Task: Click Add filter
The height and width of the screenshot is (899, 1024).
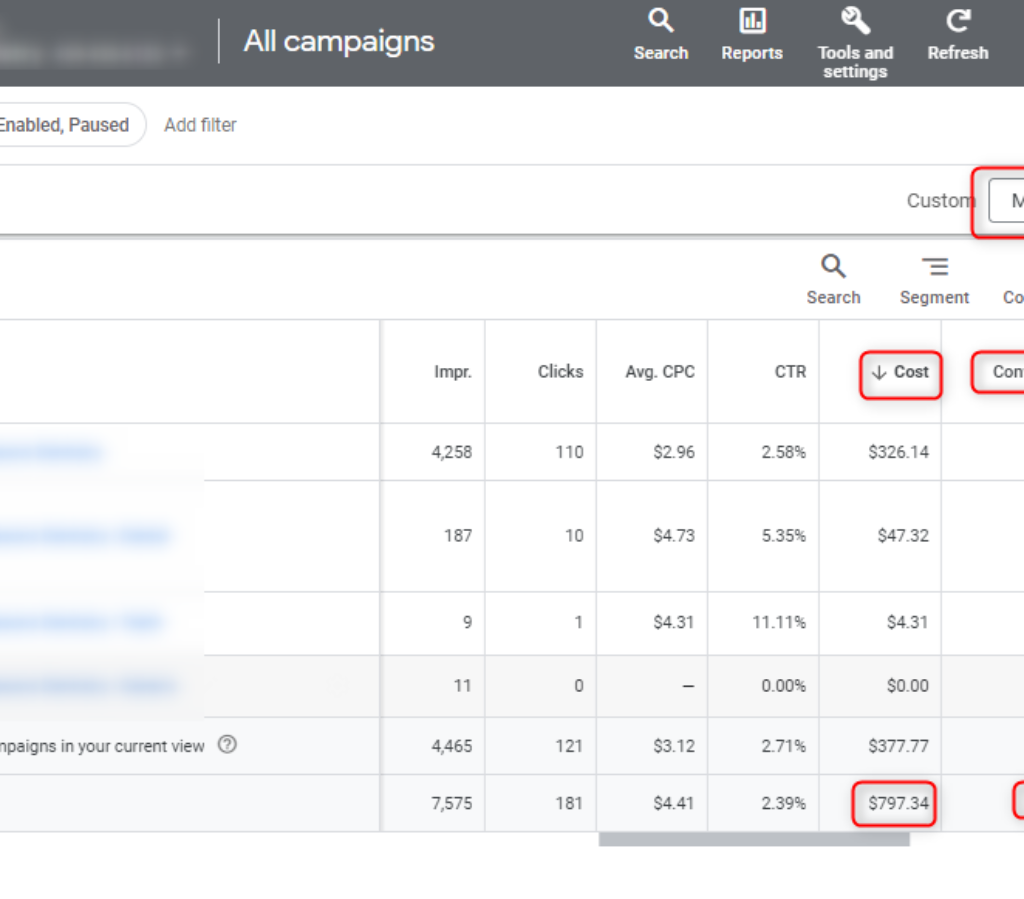Action: tap(200, 125)
